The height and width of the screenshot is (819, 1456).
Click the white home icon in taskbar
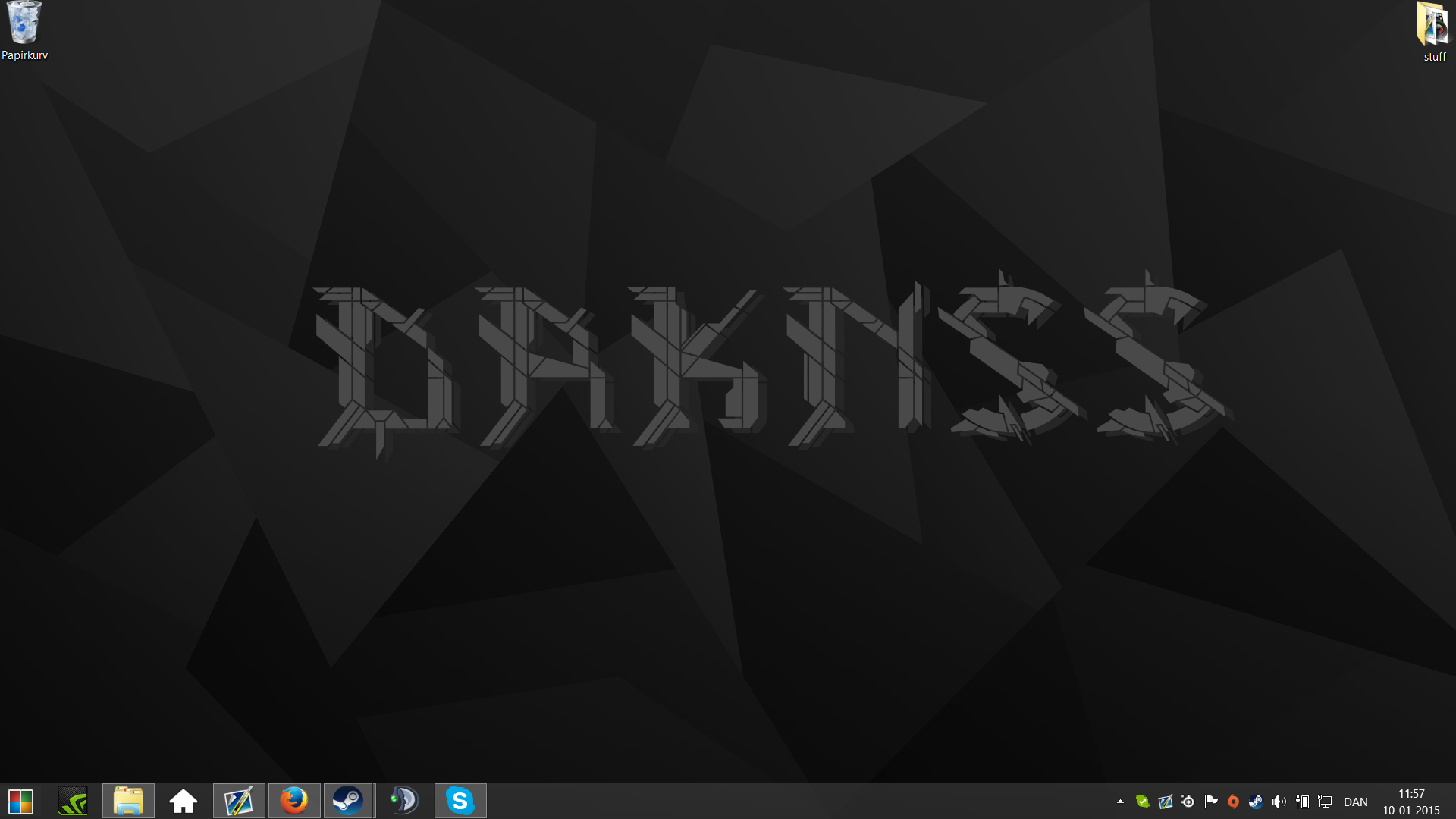(x=183, y=801)
